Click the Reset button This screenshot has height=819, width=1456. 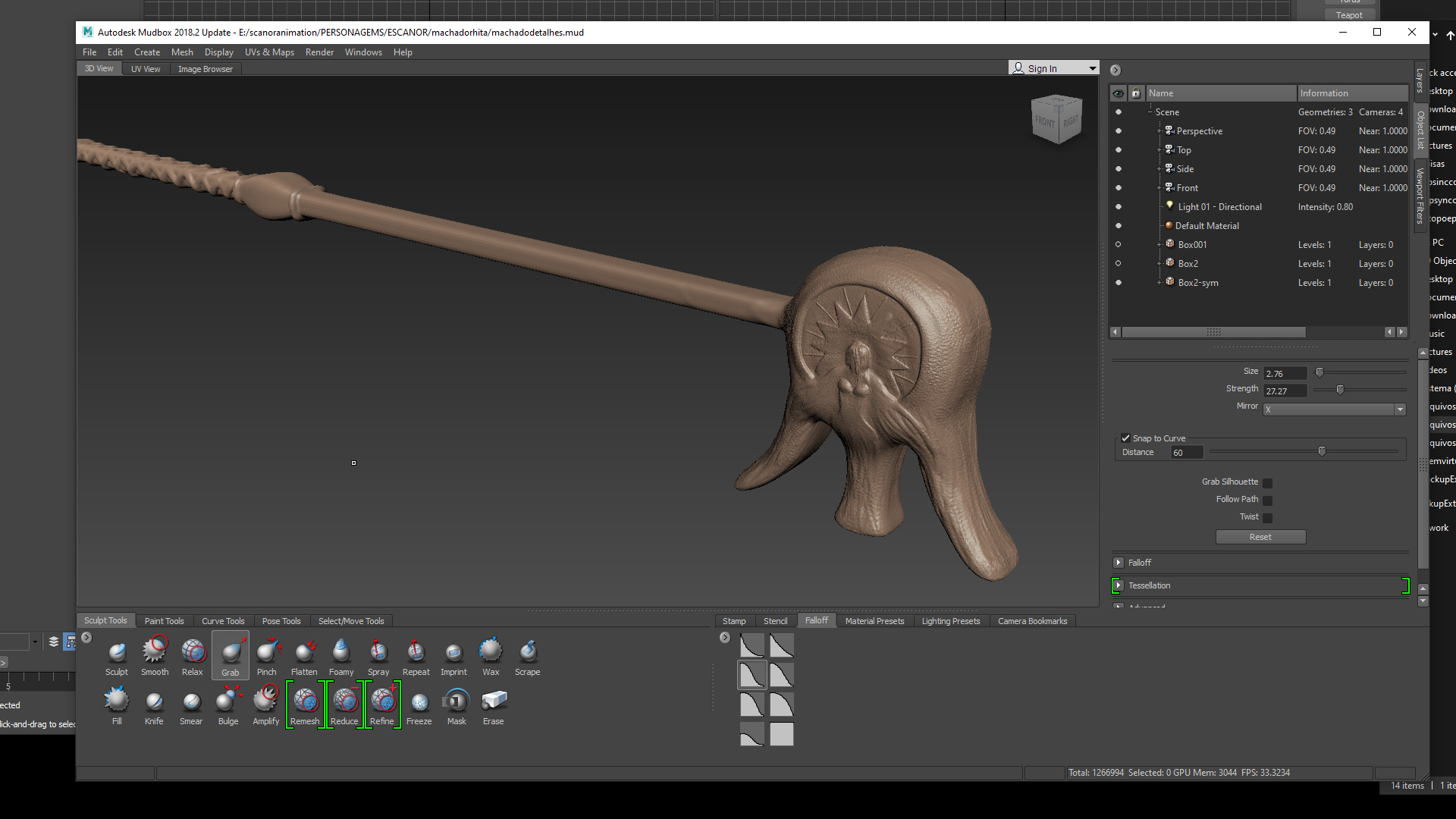coord(1260,537)
